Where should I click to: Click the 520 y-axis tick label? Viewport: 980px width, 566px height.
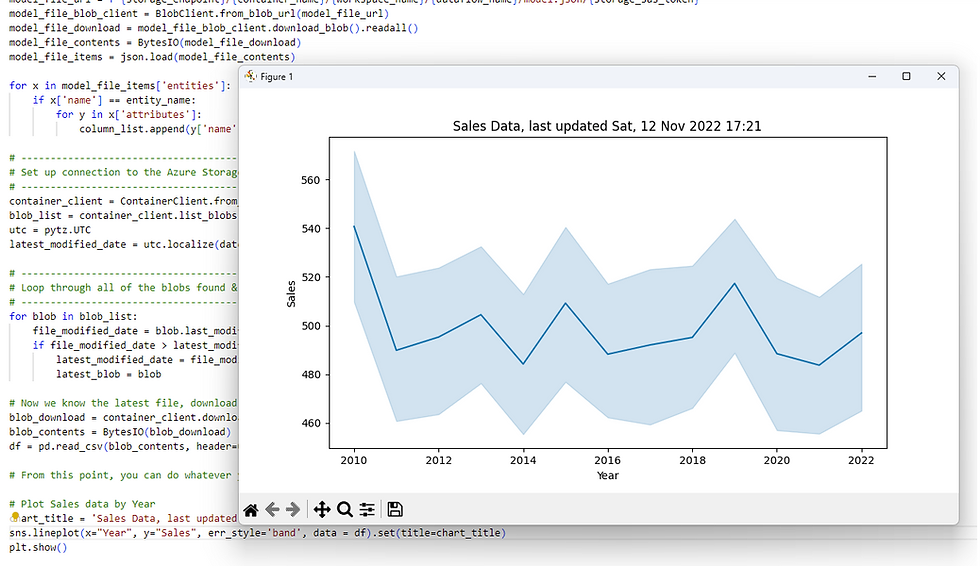click(311, 277)
